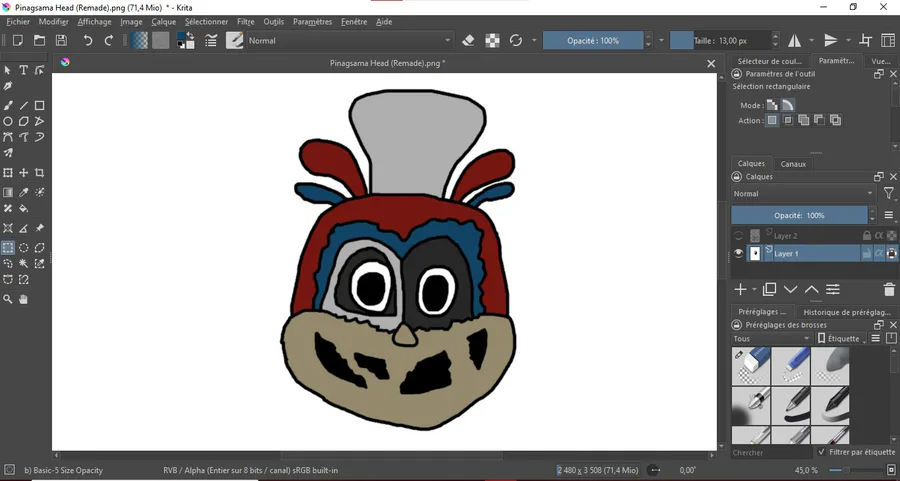Hide Layer 1 with its eye icon

(x=739, y=254)
